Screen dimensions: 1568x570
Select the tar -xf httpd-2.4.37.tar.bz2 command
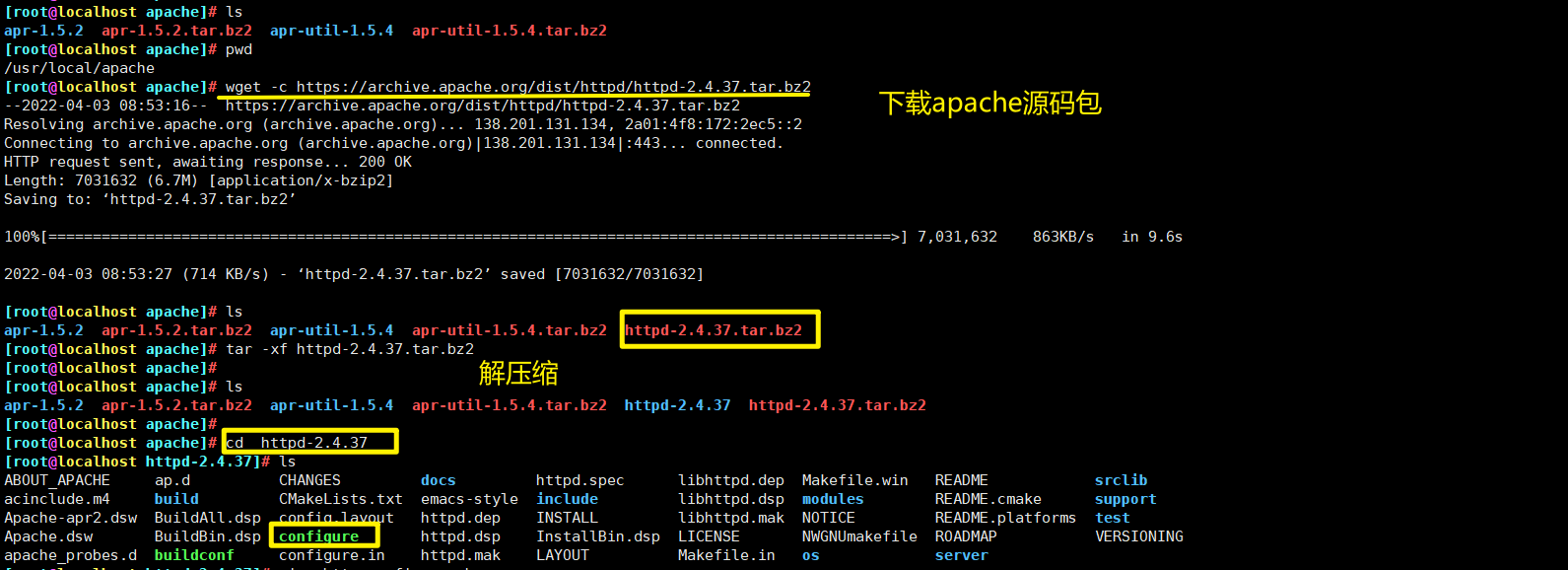coord(350,349)
